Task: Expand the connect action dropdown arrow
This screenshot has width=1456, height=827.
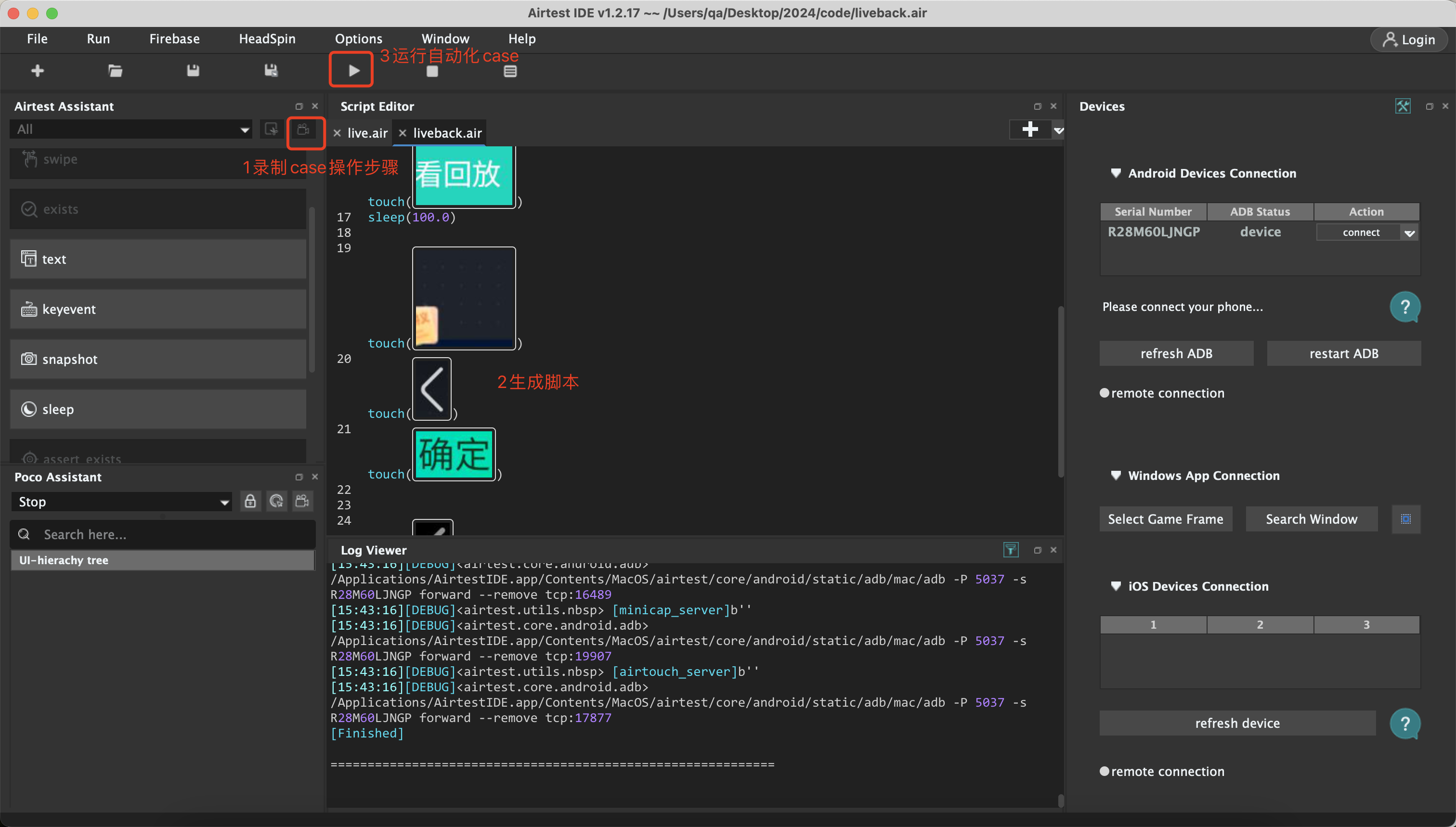Action: tap(1409, 233)
